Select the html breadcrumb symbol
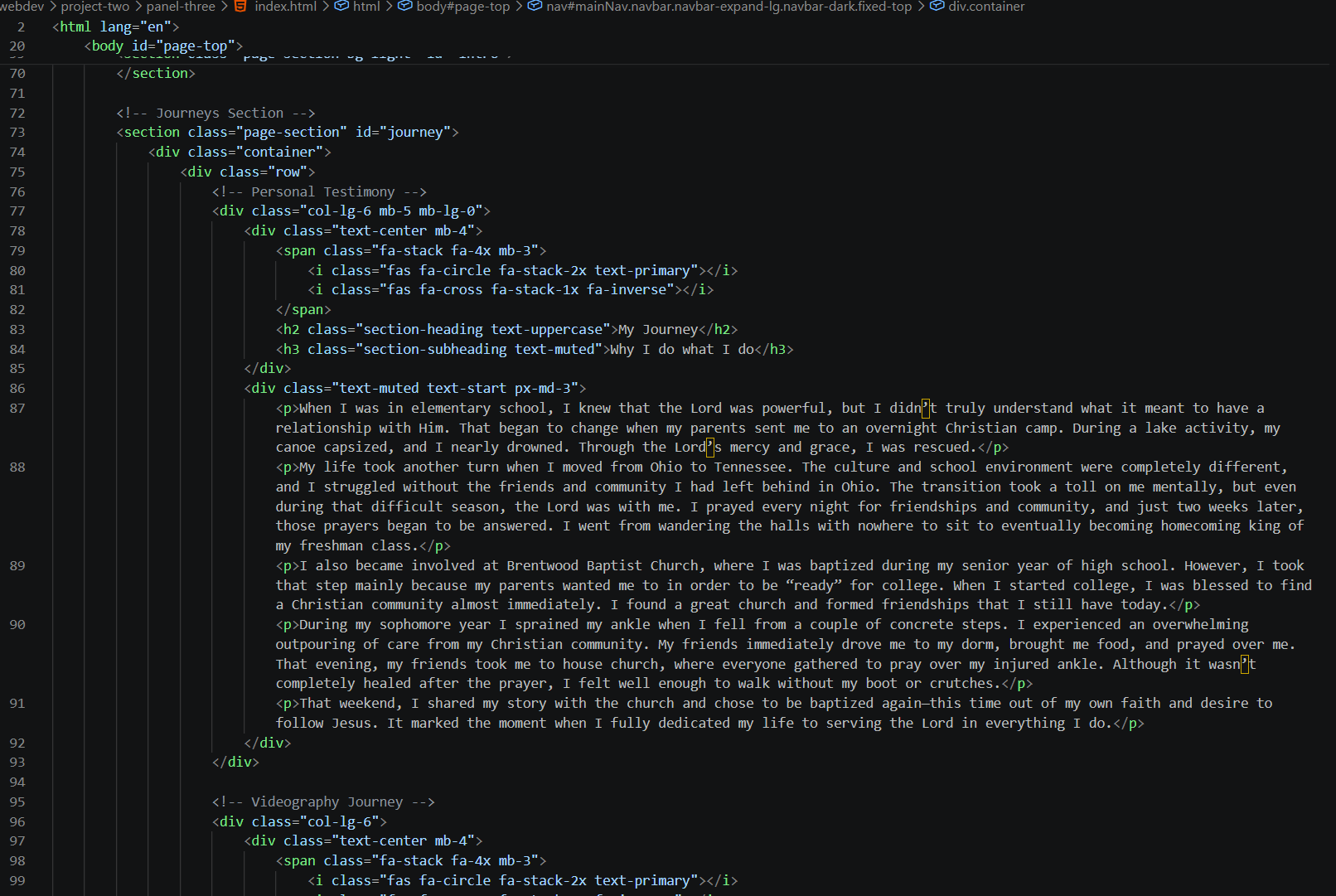The height and width of the screenshot is (896, 1336). click(357, 7)
